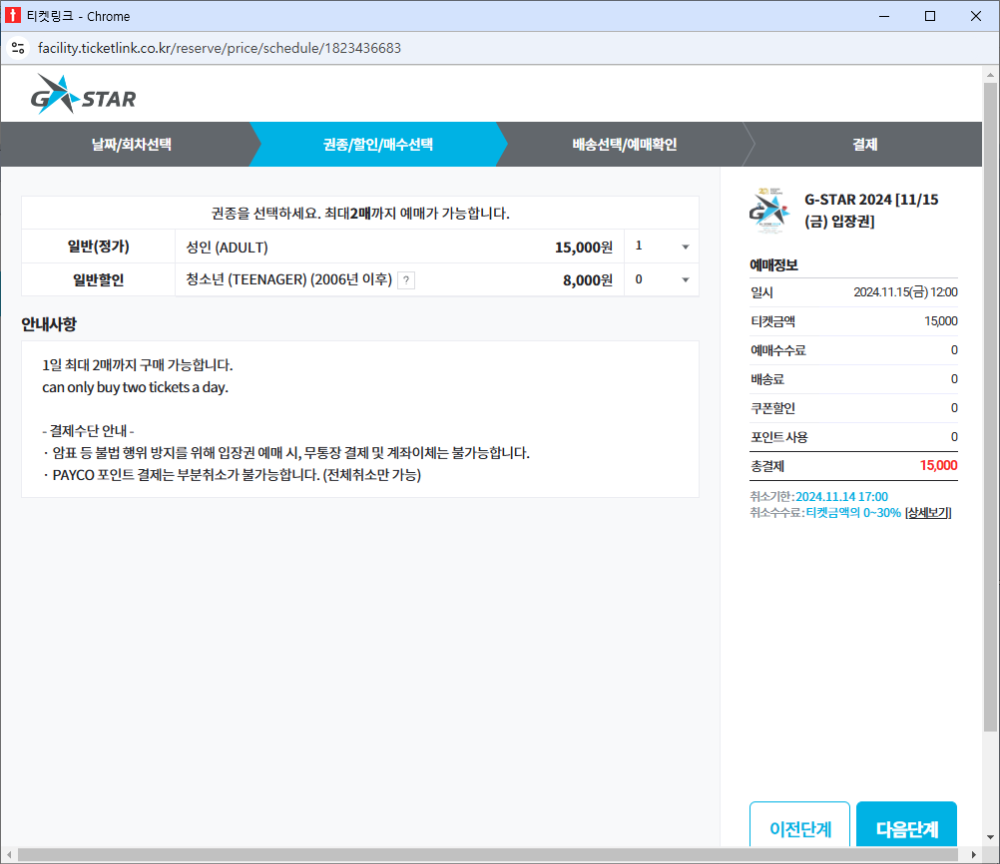This screenshot has height=864, width=1000.
Task: Click the vertical scrollbar thumb
Action: coord(990,406)
